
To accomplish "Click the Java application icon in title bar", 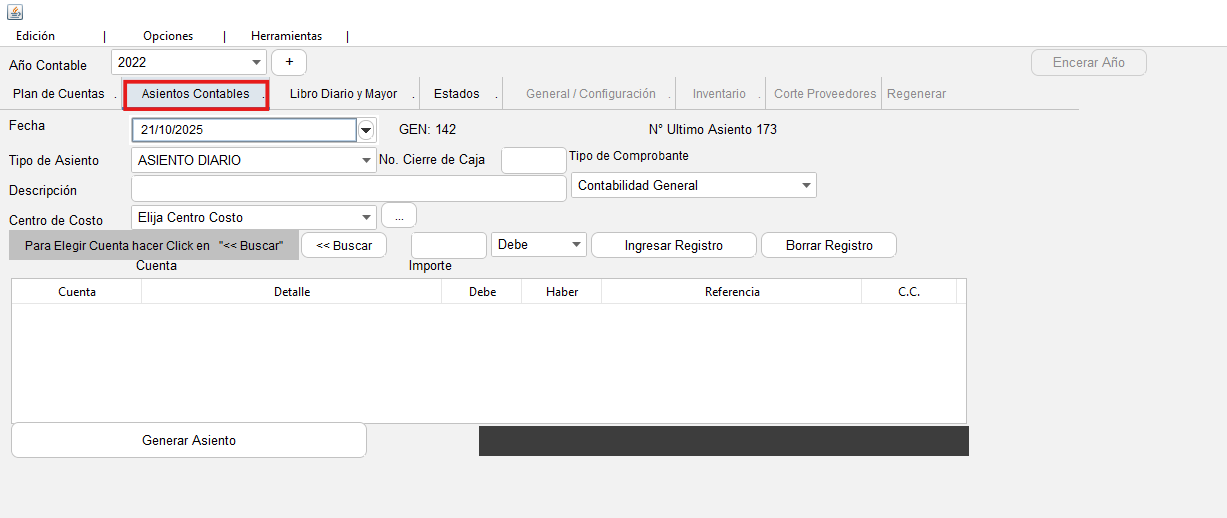I will (x=15, y=12).
